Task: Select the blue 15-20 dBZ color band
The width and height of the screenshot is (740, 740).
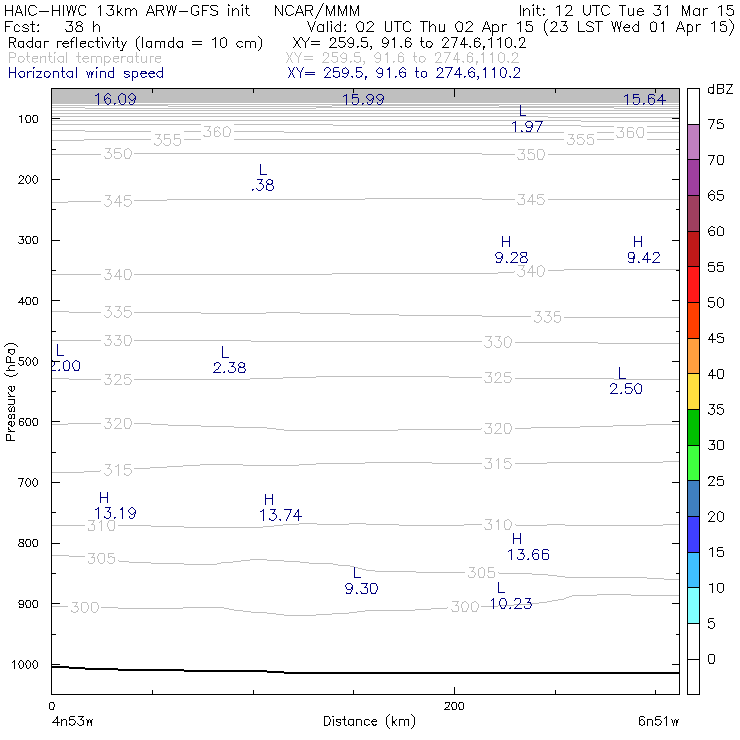Action: point(693,534)
